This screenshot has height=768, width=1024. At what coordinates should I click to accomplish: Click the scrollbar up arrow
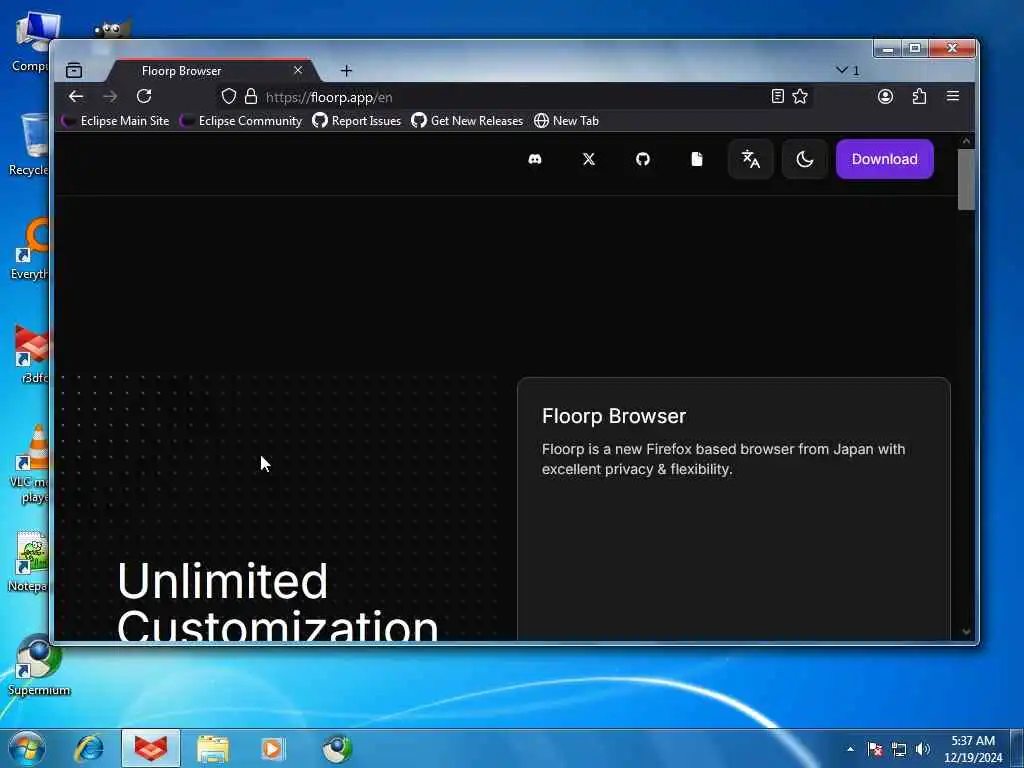967,141
